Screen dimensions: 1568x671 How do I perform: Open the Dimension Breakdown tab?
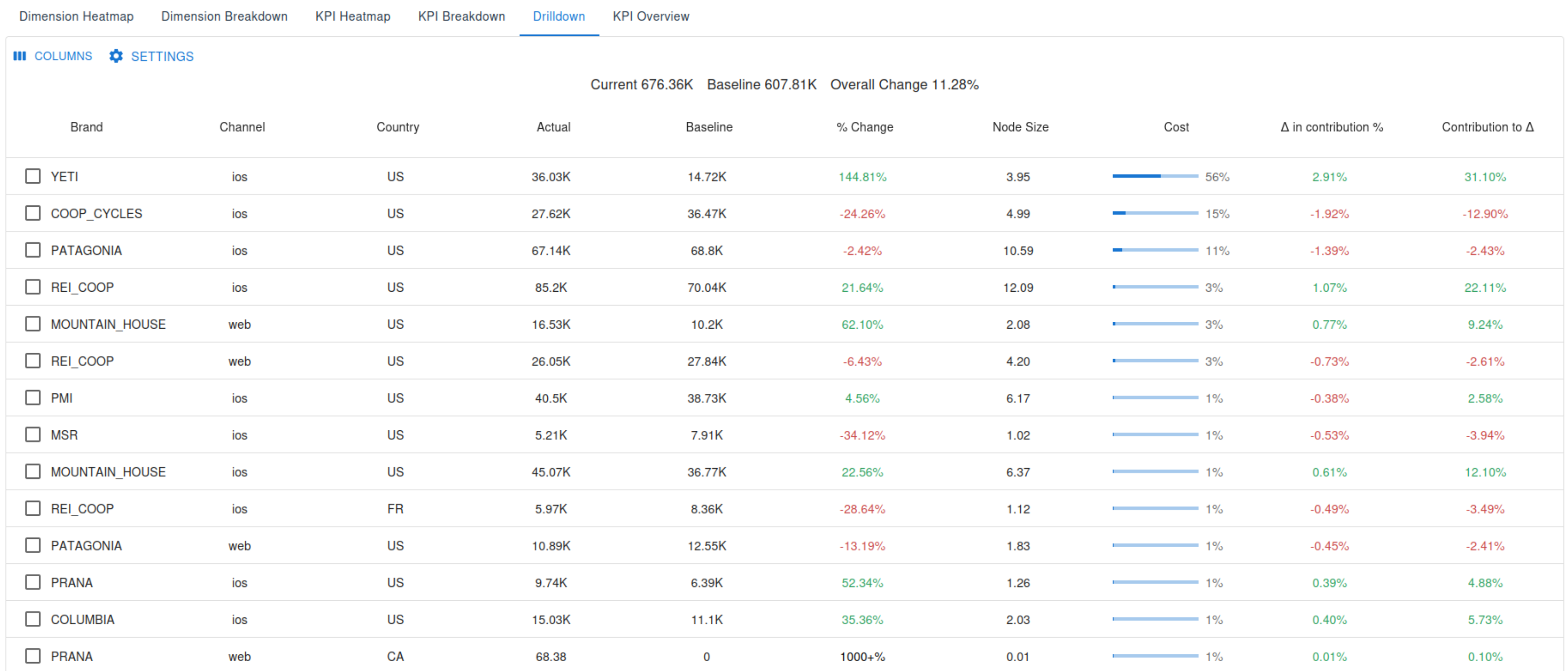click(x=224, y=16)
